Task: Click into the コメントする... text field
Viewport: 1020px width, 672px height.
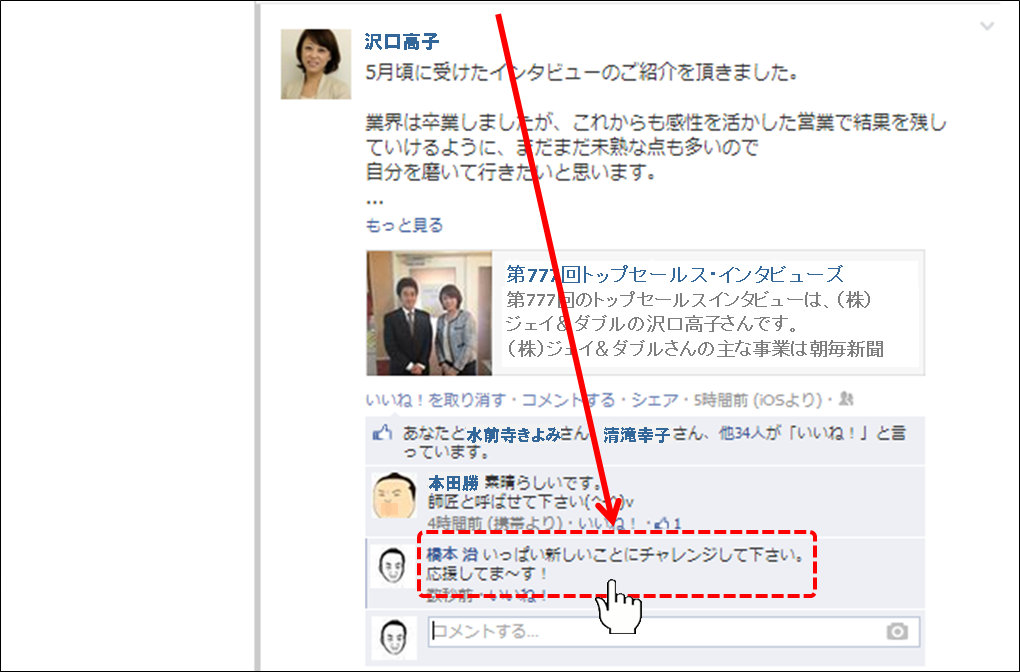Action: click(650, 632)
